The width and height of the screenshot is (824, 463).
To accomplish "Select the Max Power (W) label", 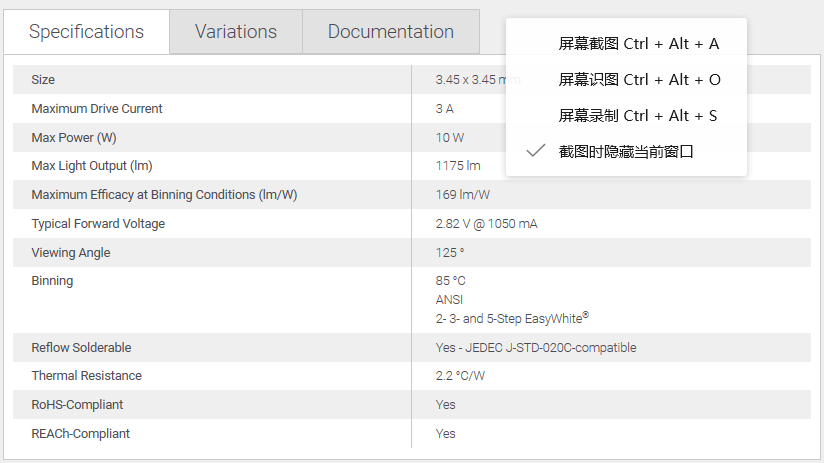I will [x=74, y=138].
